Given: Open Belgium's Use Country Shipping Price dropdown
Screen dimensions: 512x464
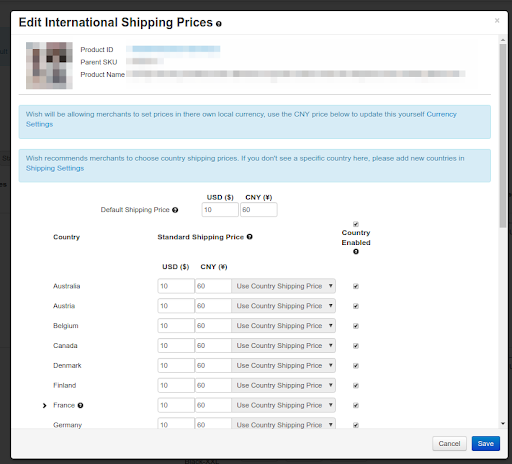Looking at the screenshot, I should pos(283,326).
